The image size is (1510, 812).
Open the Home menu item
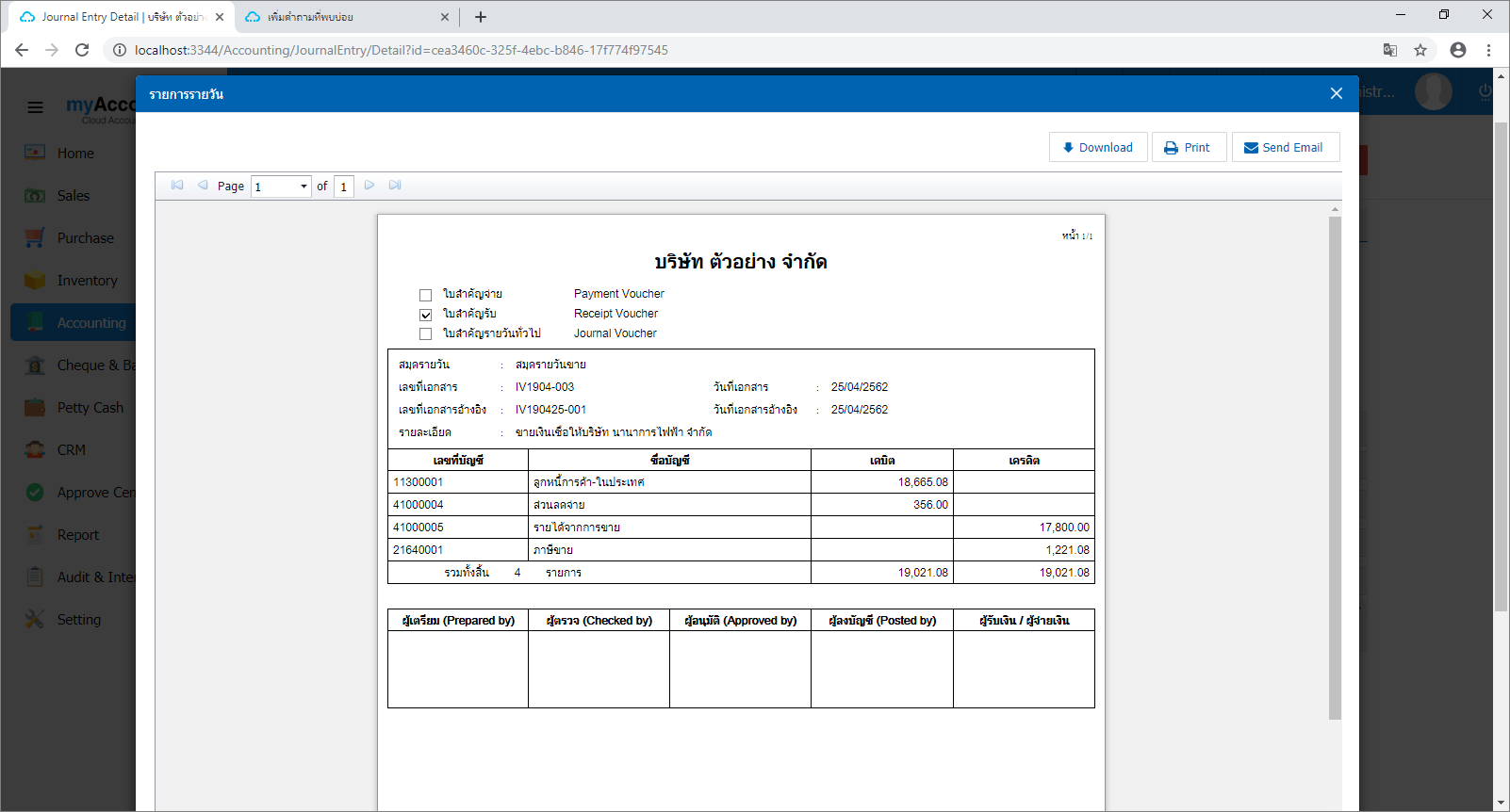coord(75,154)
